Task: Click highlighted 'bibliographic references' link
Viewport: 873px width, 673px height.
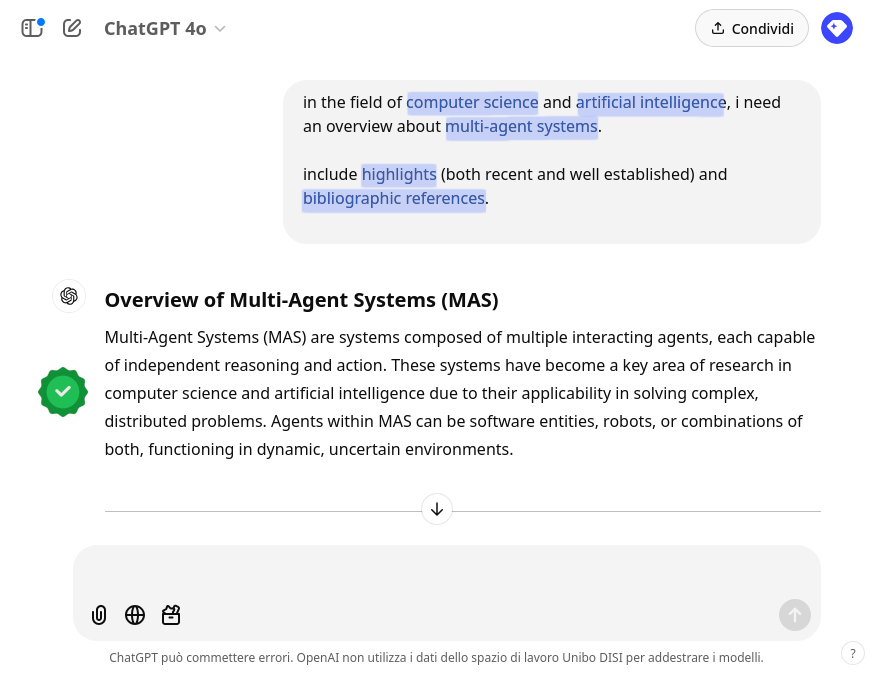Action: (x=394, y=199)
